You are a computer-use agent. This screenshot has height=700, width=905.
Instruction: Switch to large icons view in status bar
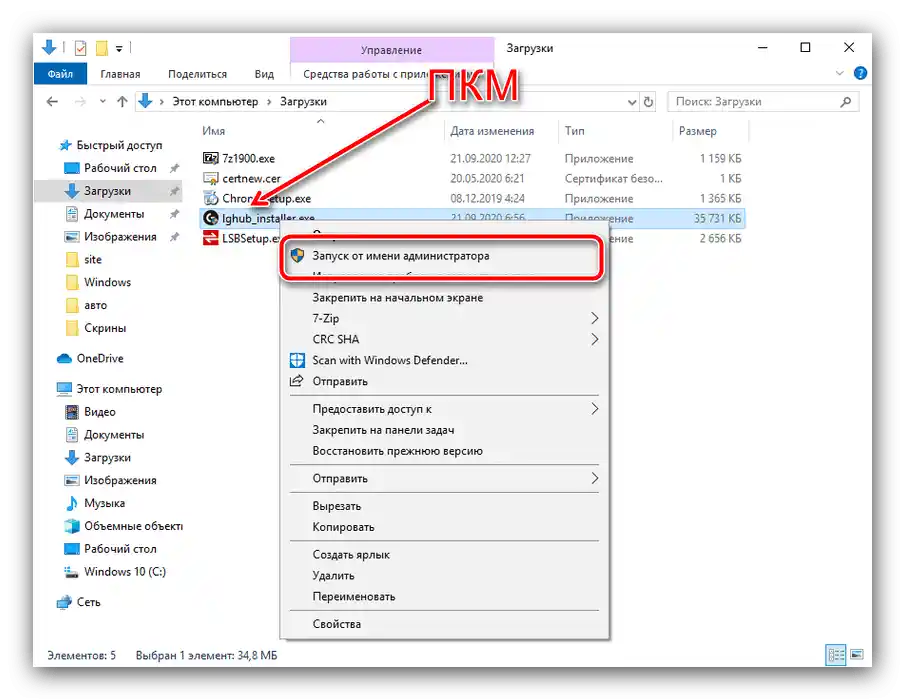click(x=857, y=655)
